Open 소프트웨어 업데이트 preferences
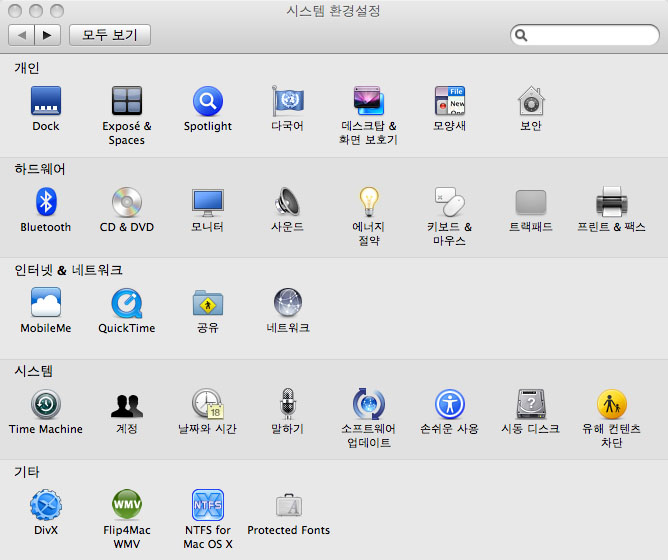The image size is (668, 560). pyautogui.click(x=369, y=404)
